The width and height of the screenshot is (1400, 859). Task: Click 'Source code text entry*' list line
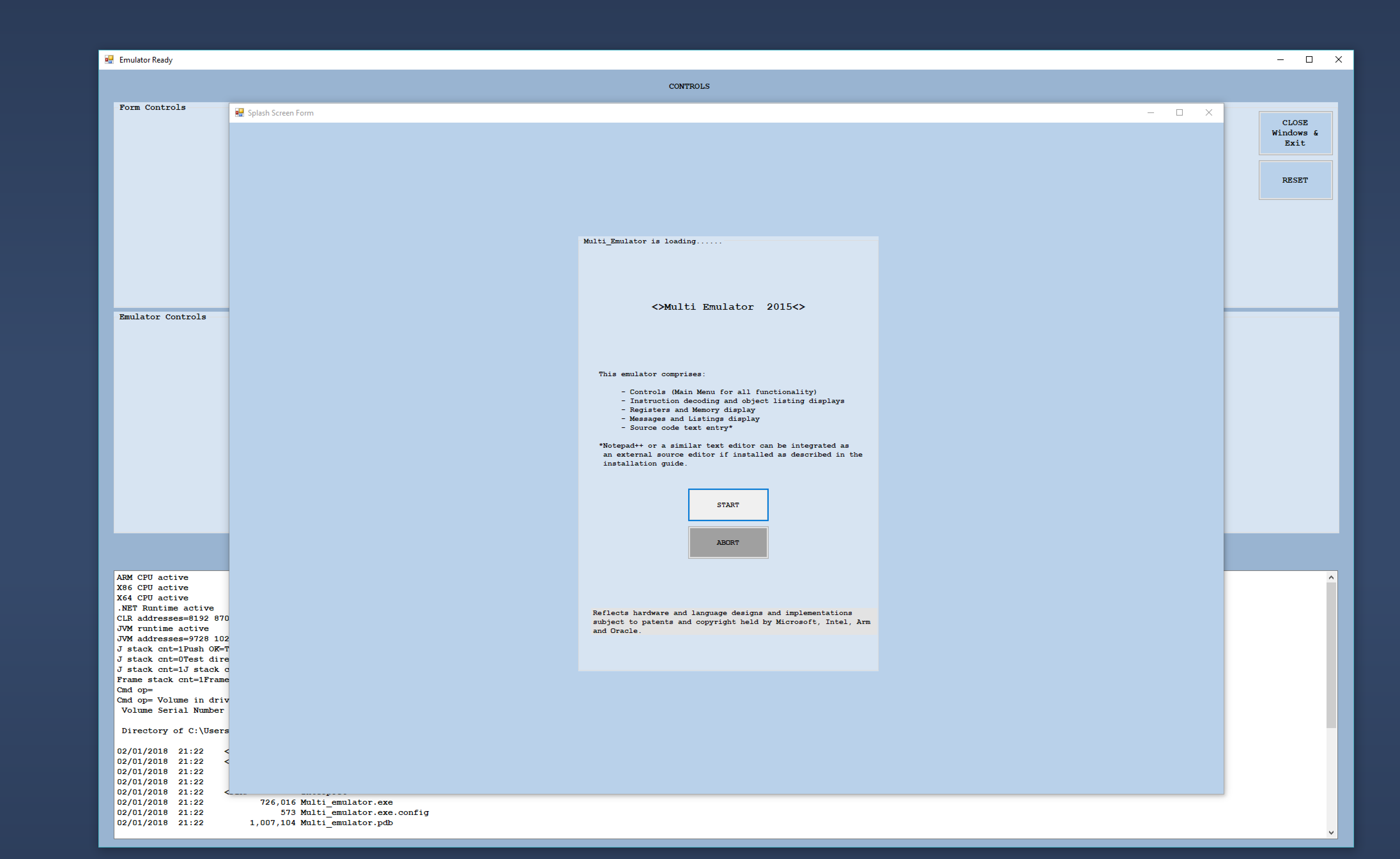click(676, 428)
